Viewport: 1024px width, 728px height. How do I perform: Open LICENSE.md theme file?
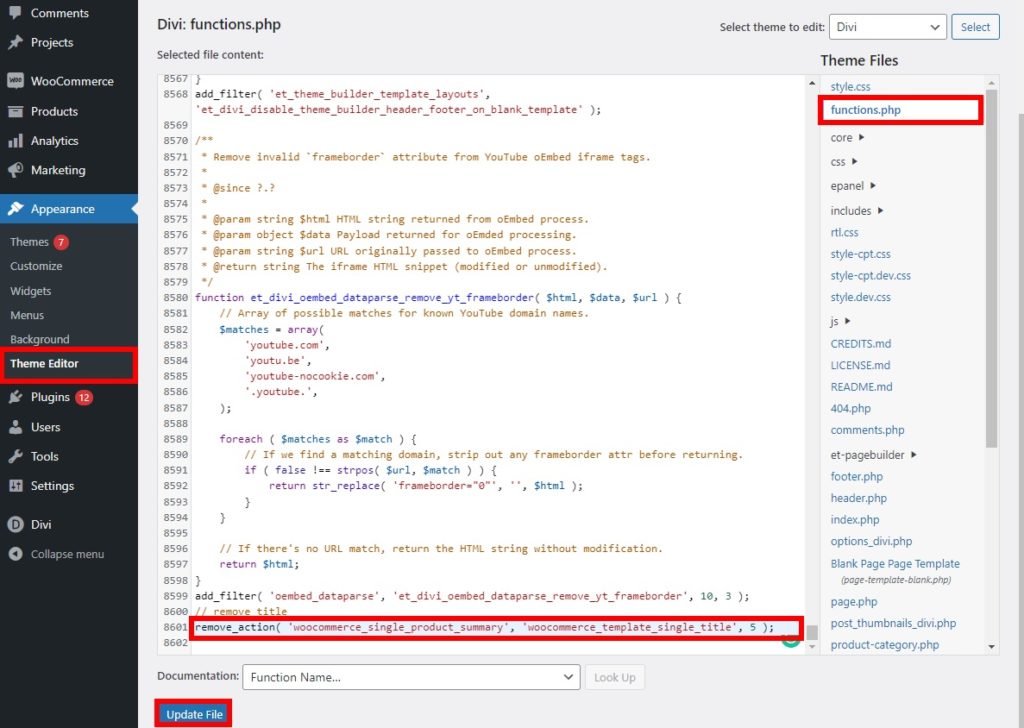pos(860,365)
